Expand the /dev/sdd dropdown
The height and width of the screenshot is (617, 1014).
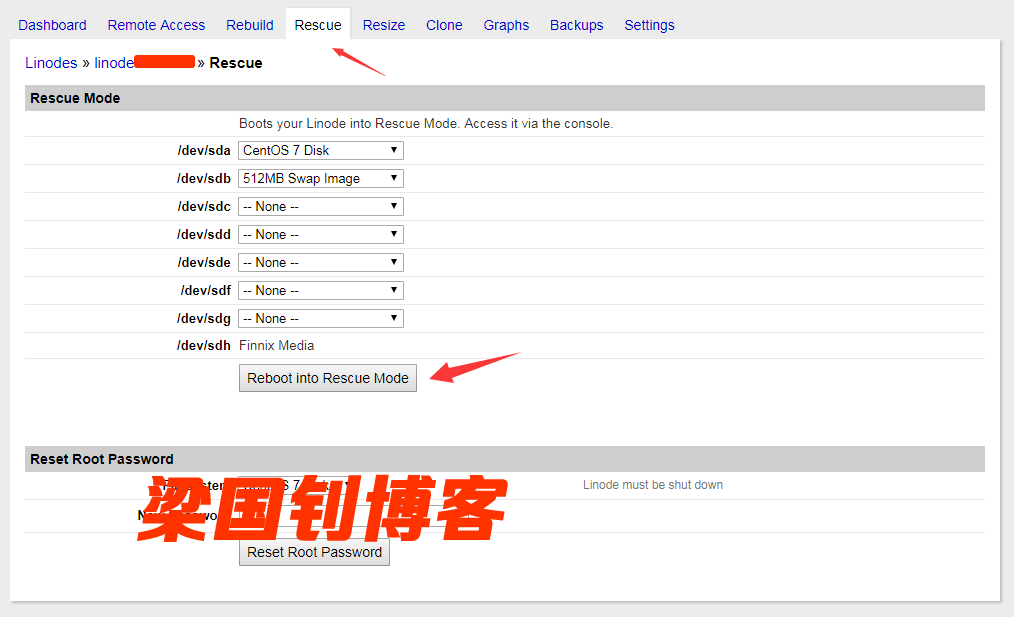[321, 235]
